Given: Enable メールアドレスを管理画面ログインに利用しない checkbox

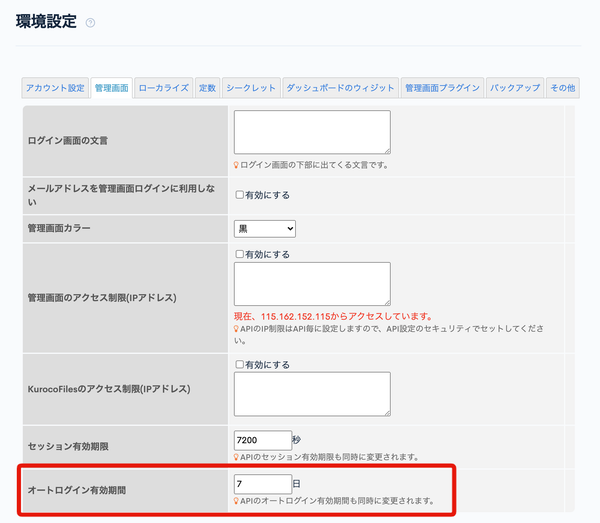Looking at the screenshot, I should coord(240,195).
